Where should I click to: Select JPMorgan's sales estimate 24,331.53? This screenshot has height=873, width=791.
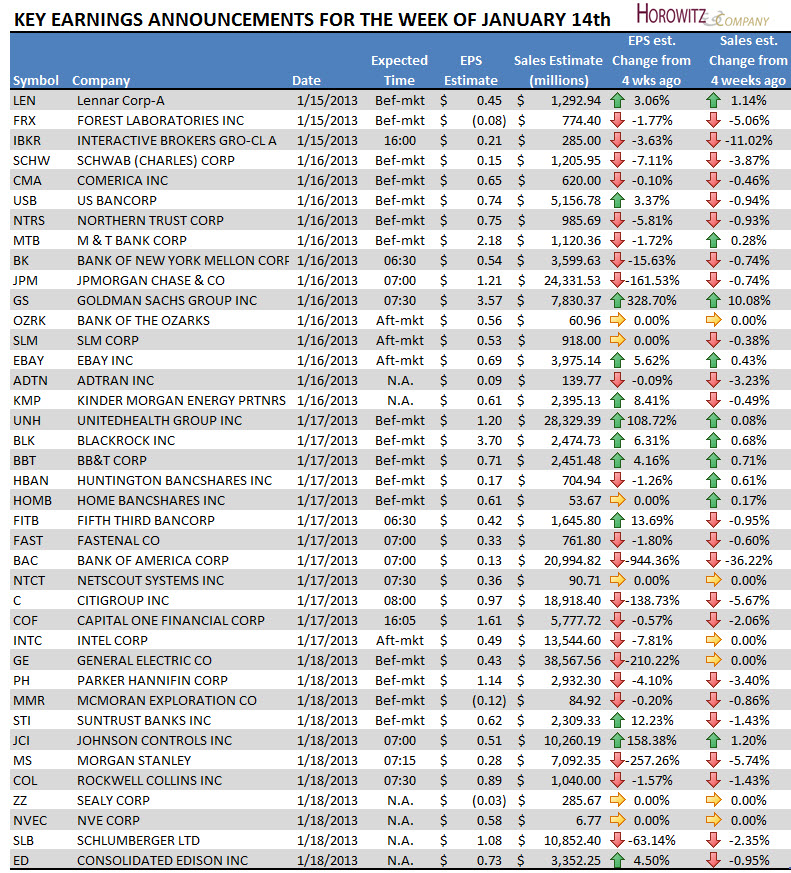(572, 281)
